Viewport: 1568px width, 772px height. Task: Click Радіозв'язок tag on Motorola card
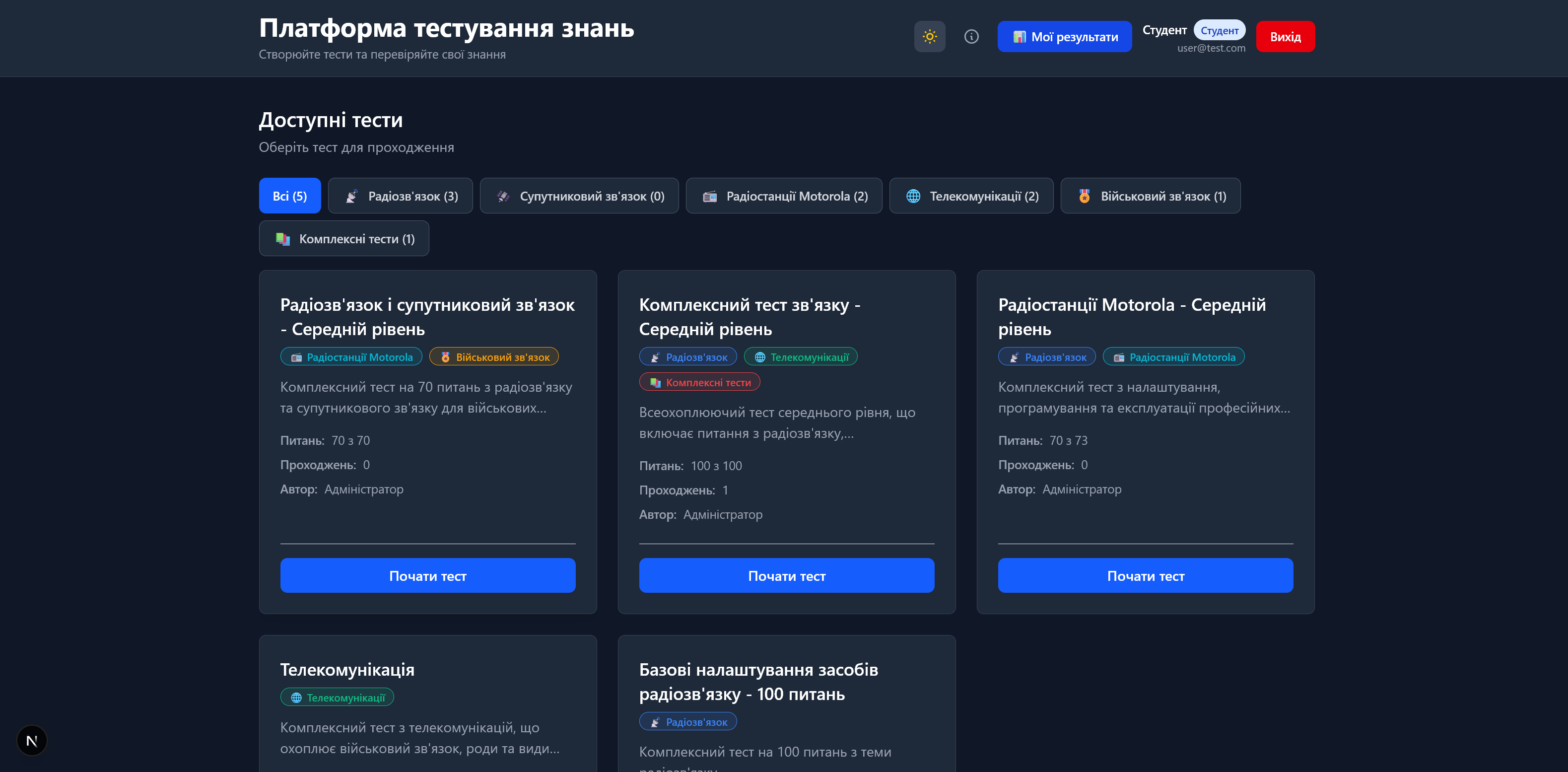[x=1047, y=357]
